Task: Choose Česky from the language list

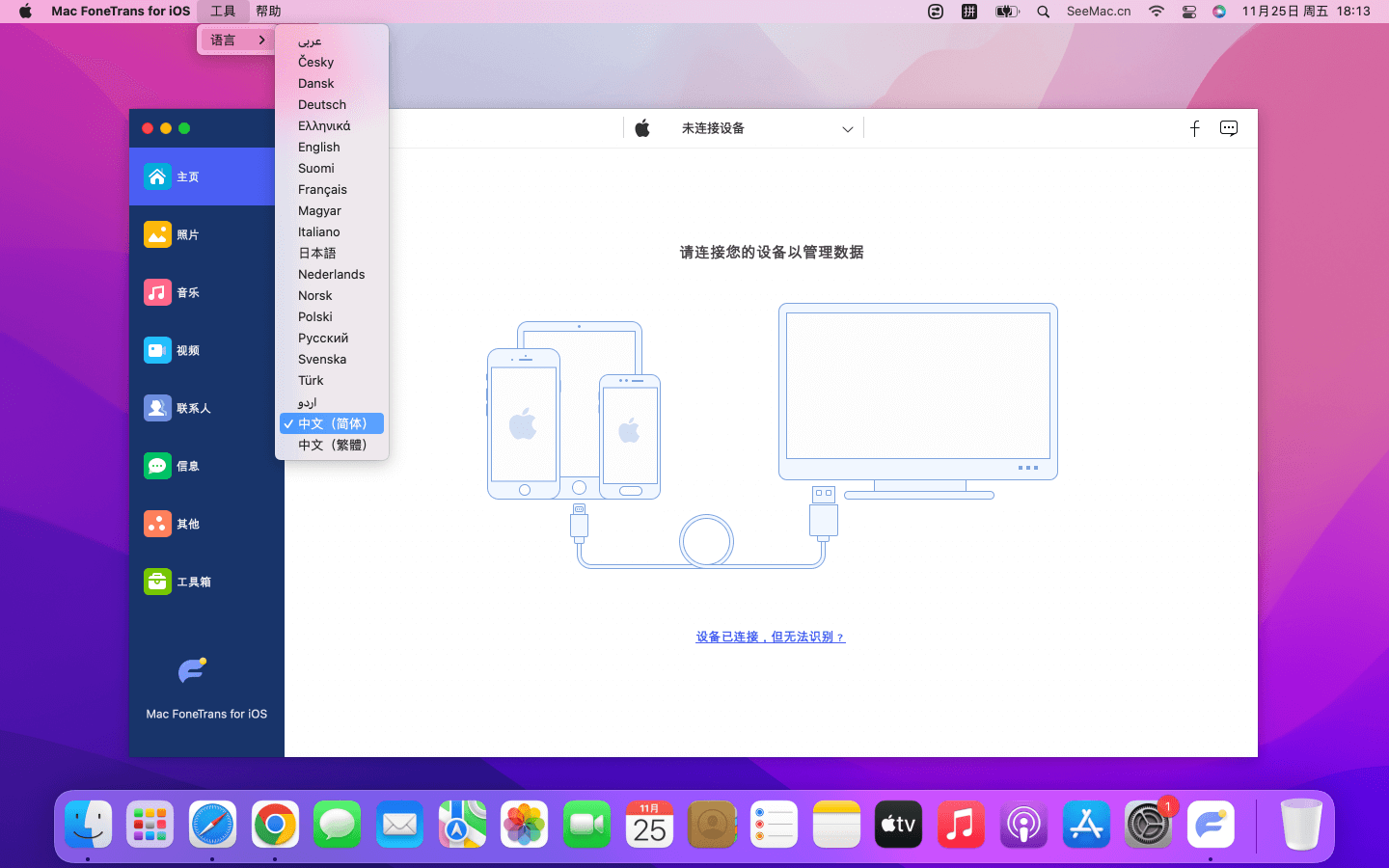Action: [332, 63]
